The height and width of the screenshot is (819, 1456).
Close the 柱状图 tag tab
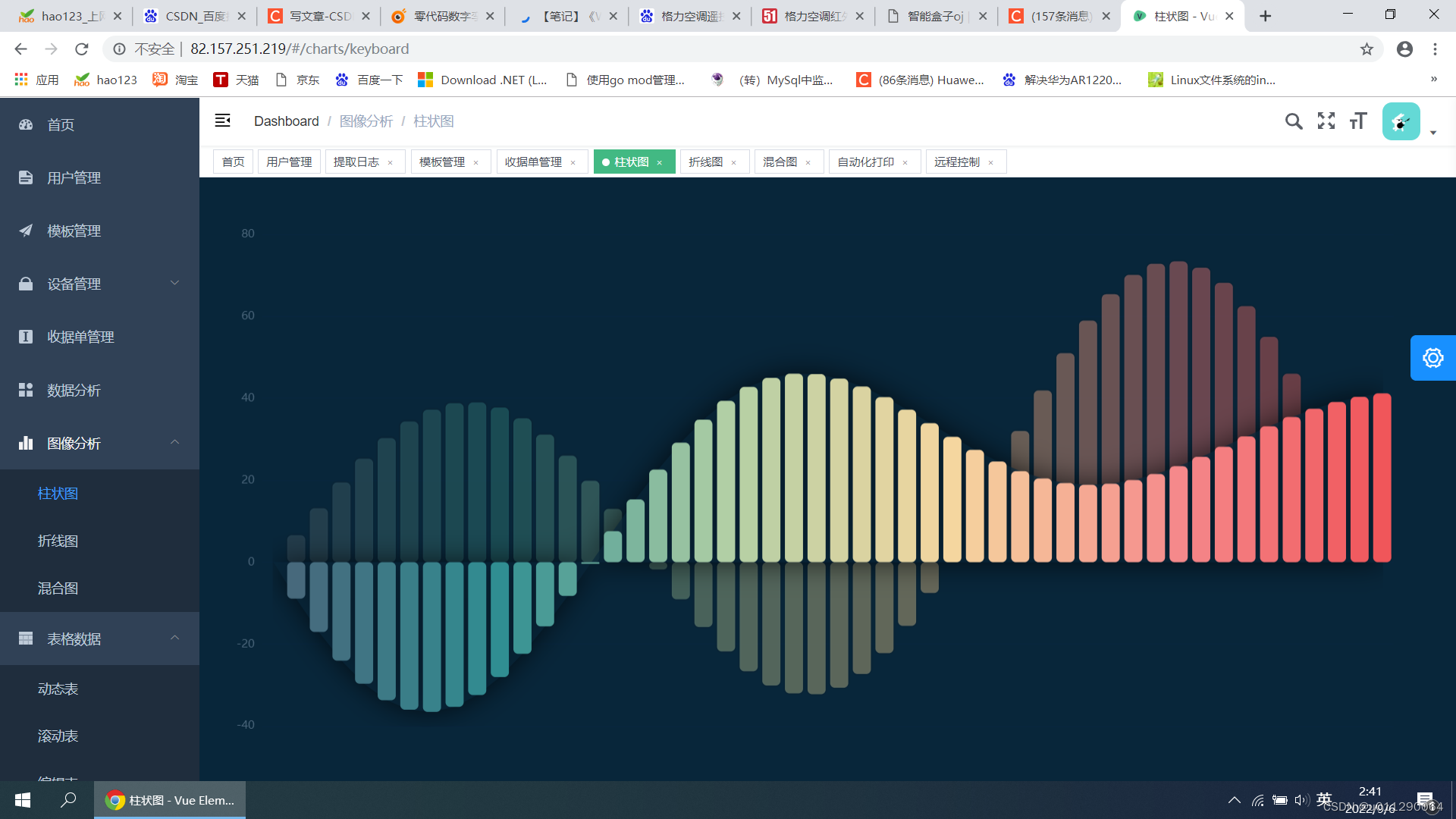660,163
